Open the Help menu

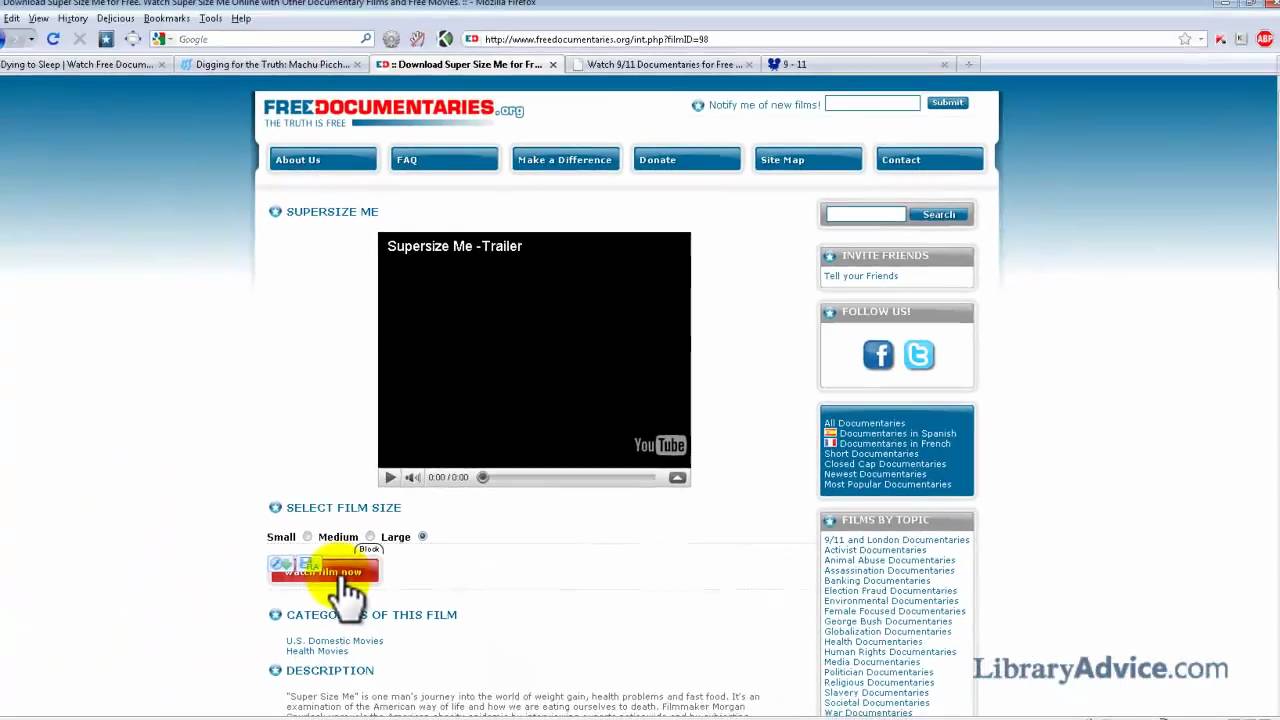[241, 18]
